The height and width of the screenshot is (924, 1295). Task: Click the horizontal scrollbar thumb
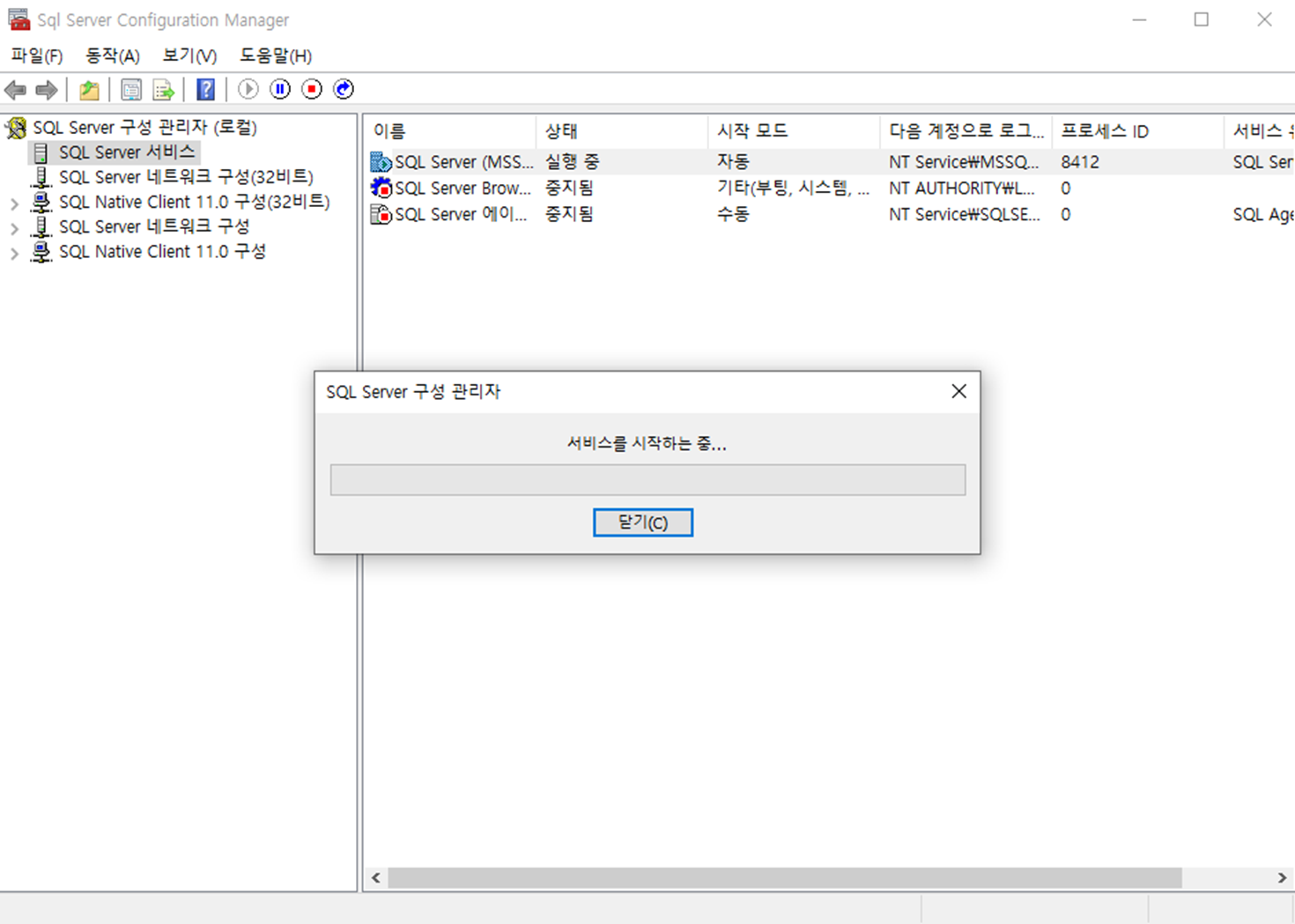[x=785, y=878]
